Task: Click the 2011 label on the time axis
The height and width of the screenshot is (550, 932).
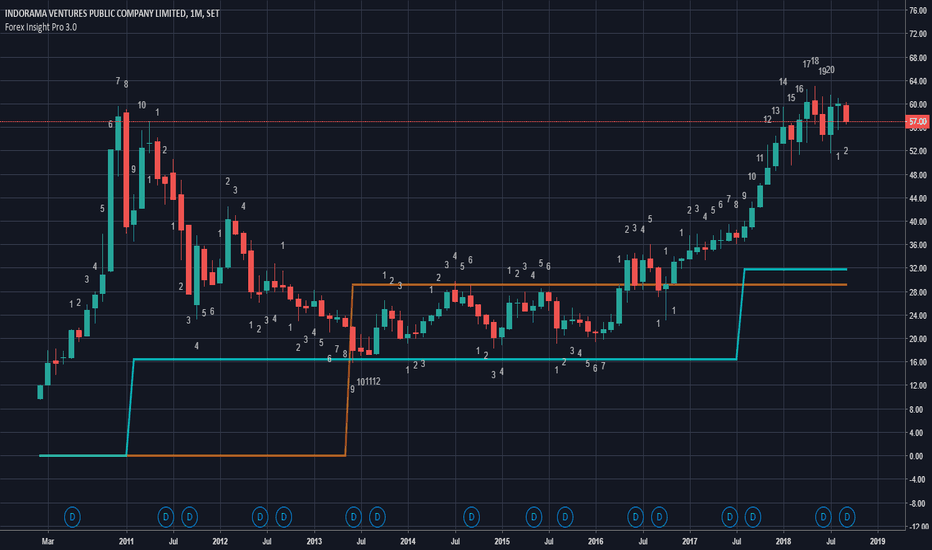Action: pos(126,541)
